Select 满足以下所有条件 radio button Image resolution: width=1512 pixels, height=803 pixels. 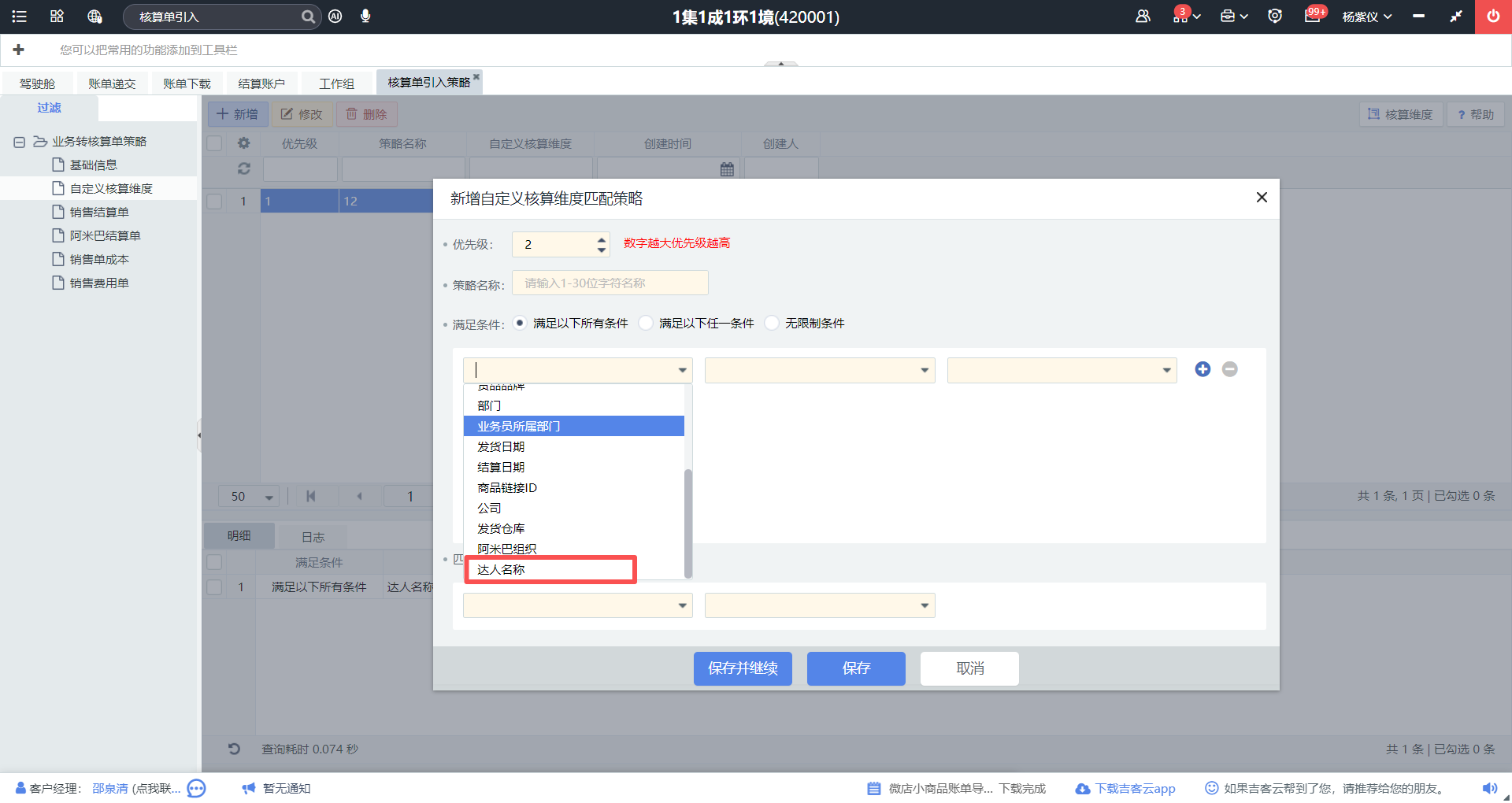520,323
